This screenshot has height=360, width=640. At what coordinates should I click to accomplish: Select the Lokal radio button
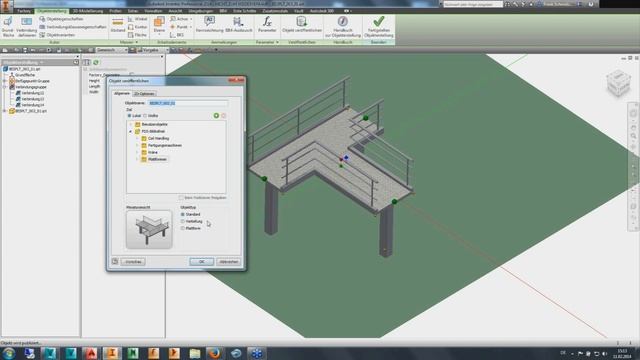[129, 116]
